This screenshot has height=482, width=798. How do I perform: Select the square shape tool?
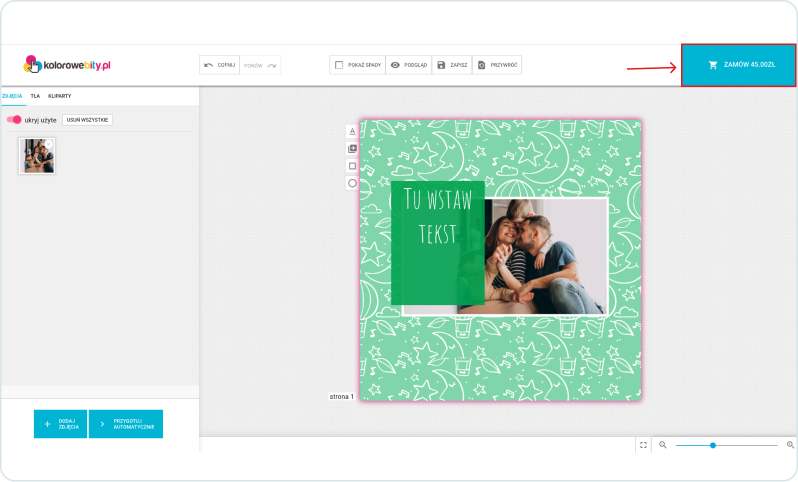click(x=352, y=166)
